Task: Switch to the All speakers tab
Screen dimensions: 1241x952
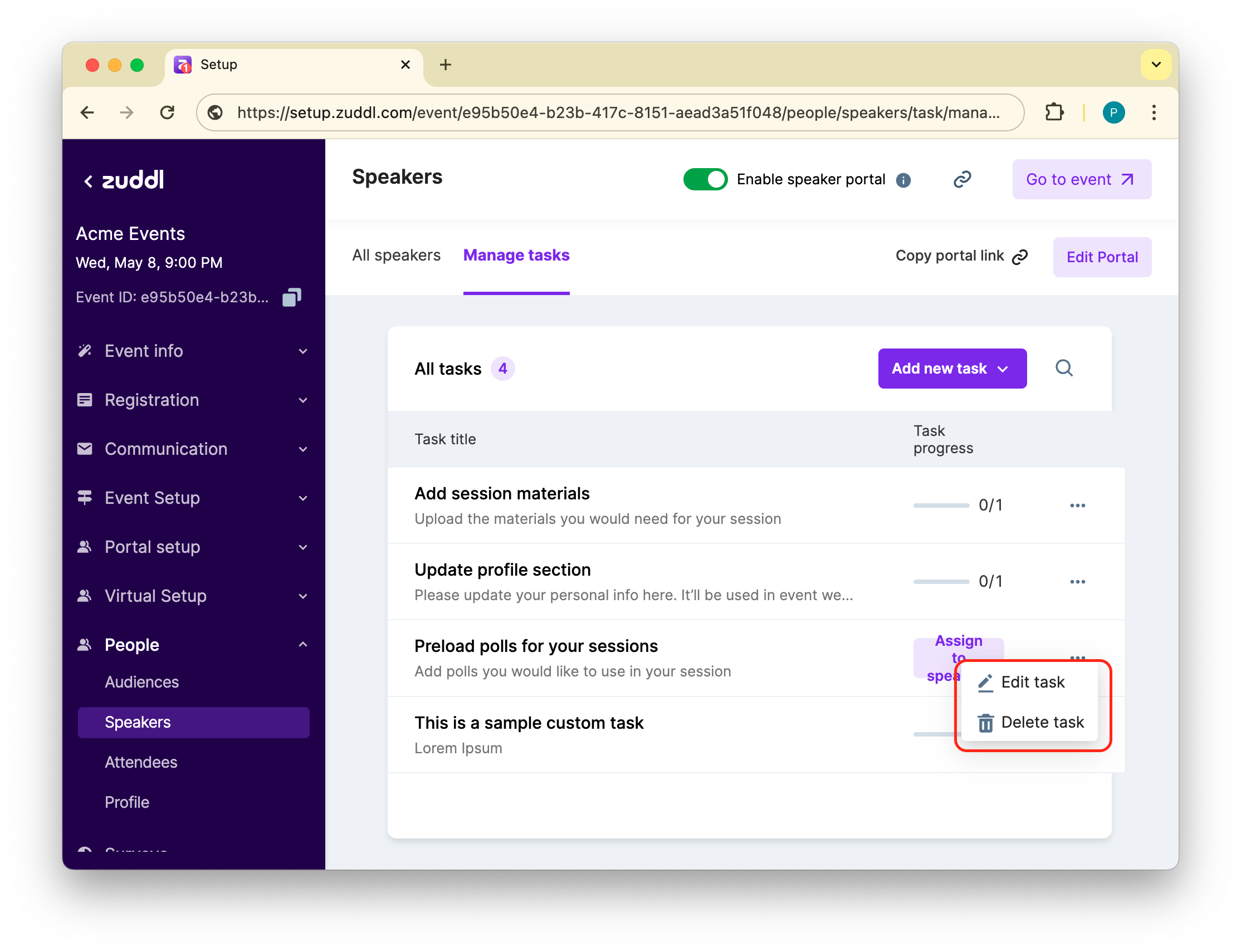Action: pyautogui.click(x=395, y=256)
